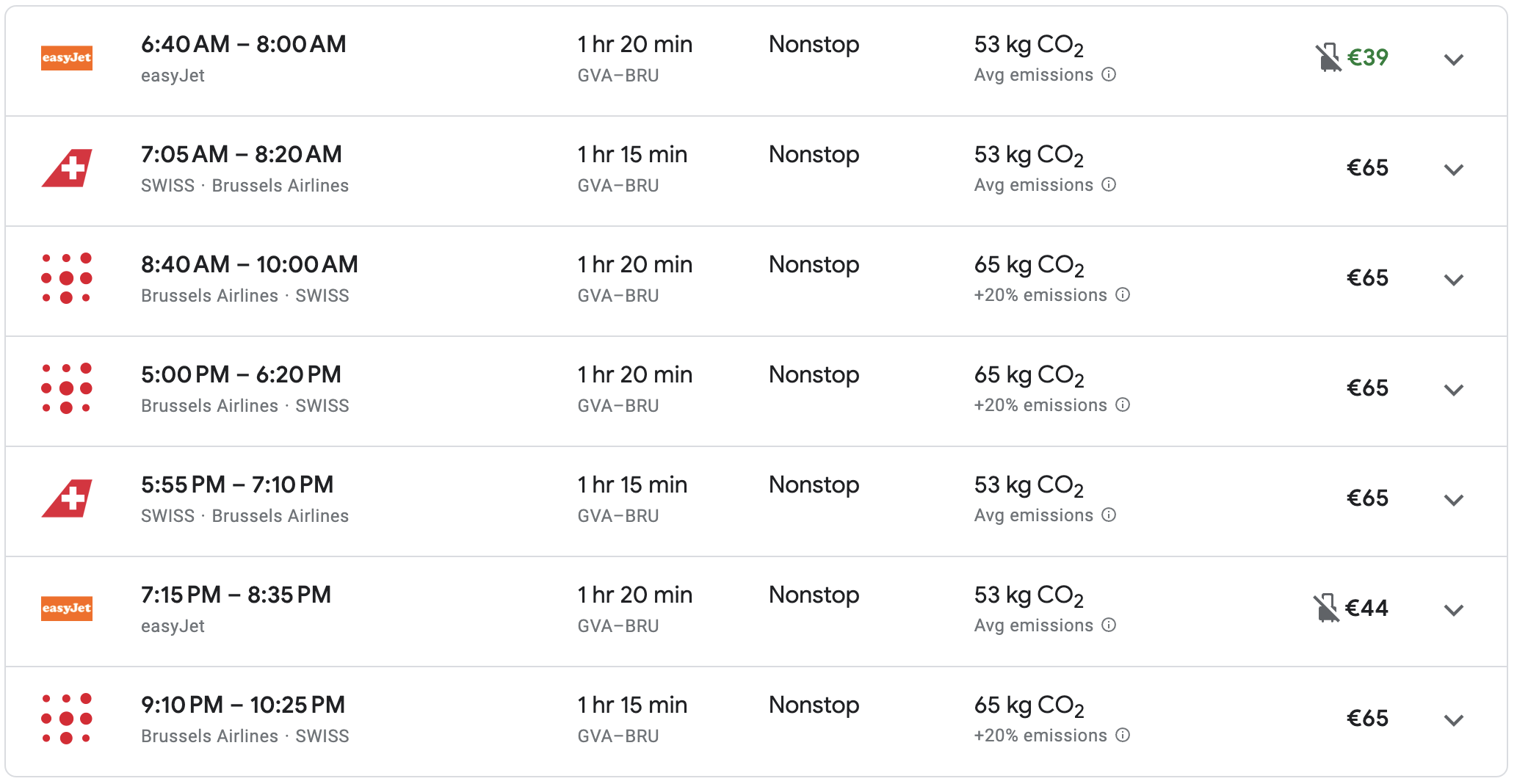Expand details for the 6:40 AM easyJet flight

(x=1454, y=59)
